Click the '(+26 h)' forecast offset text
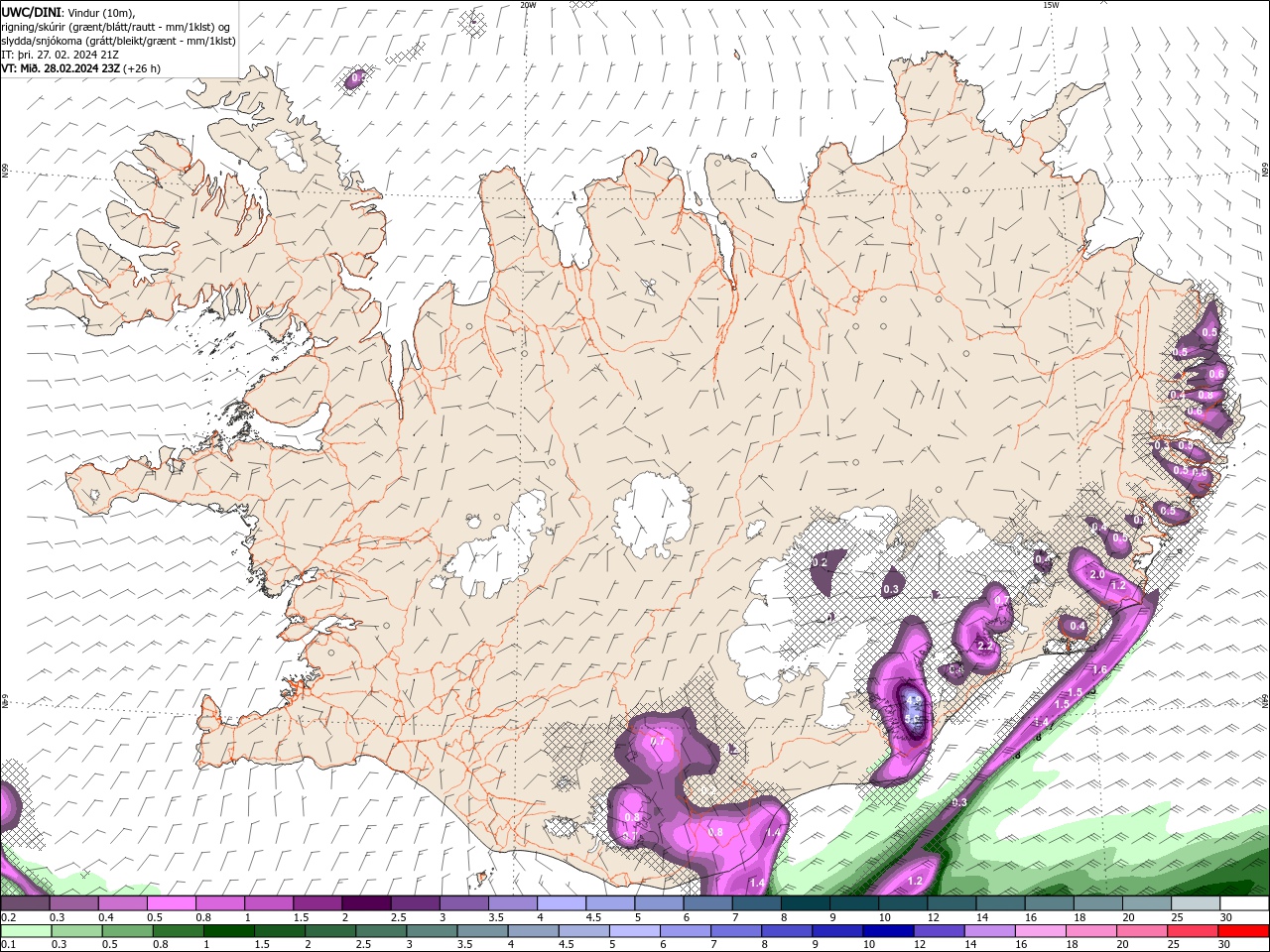The width and height of the screenshot is (1270, 952). [x=142, y=68]
